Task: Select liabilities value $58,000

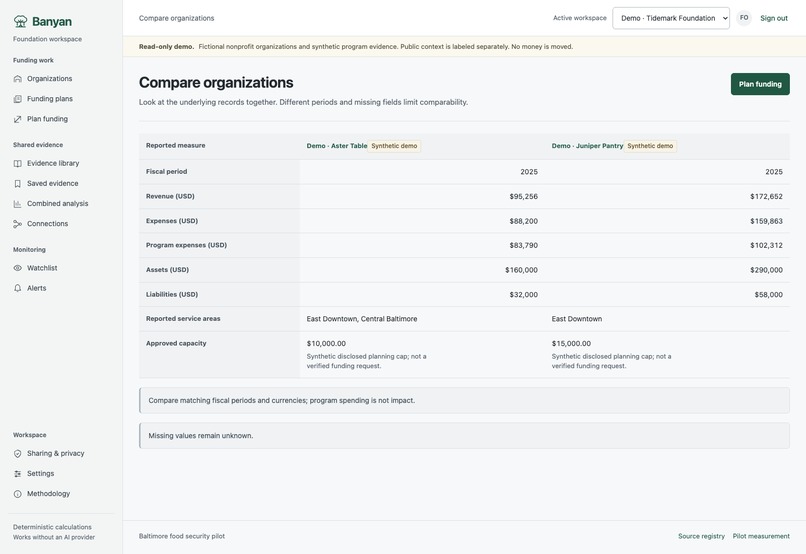Action: coord(768,294)
